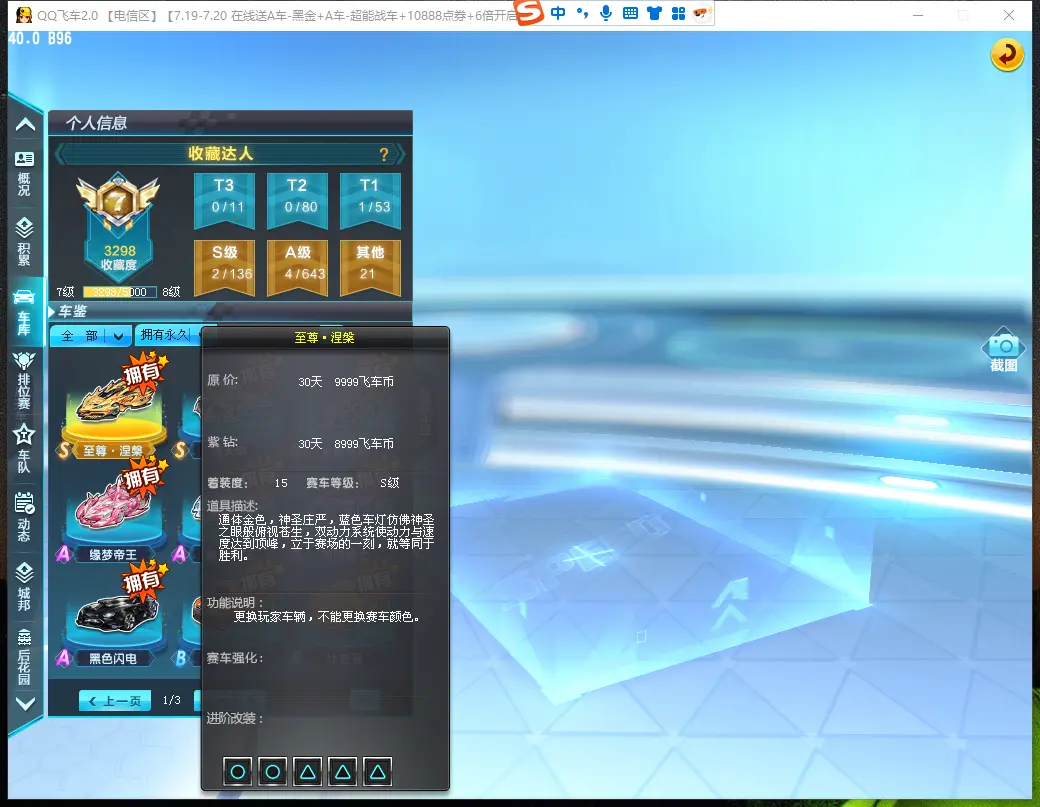Open the 后花园 garden tab
Screen dimensions: 1040x807
[x=25, y=656]
